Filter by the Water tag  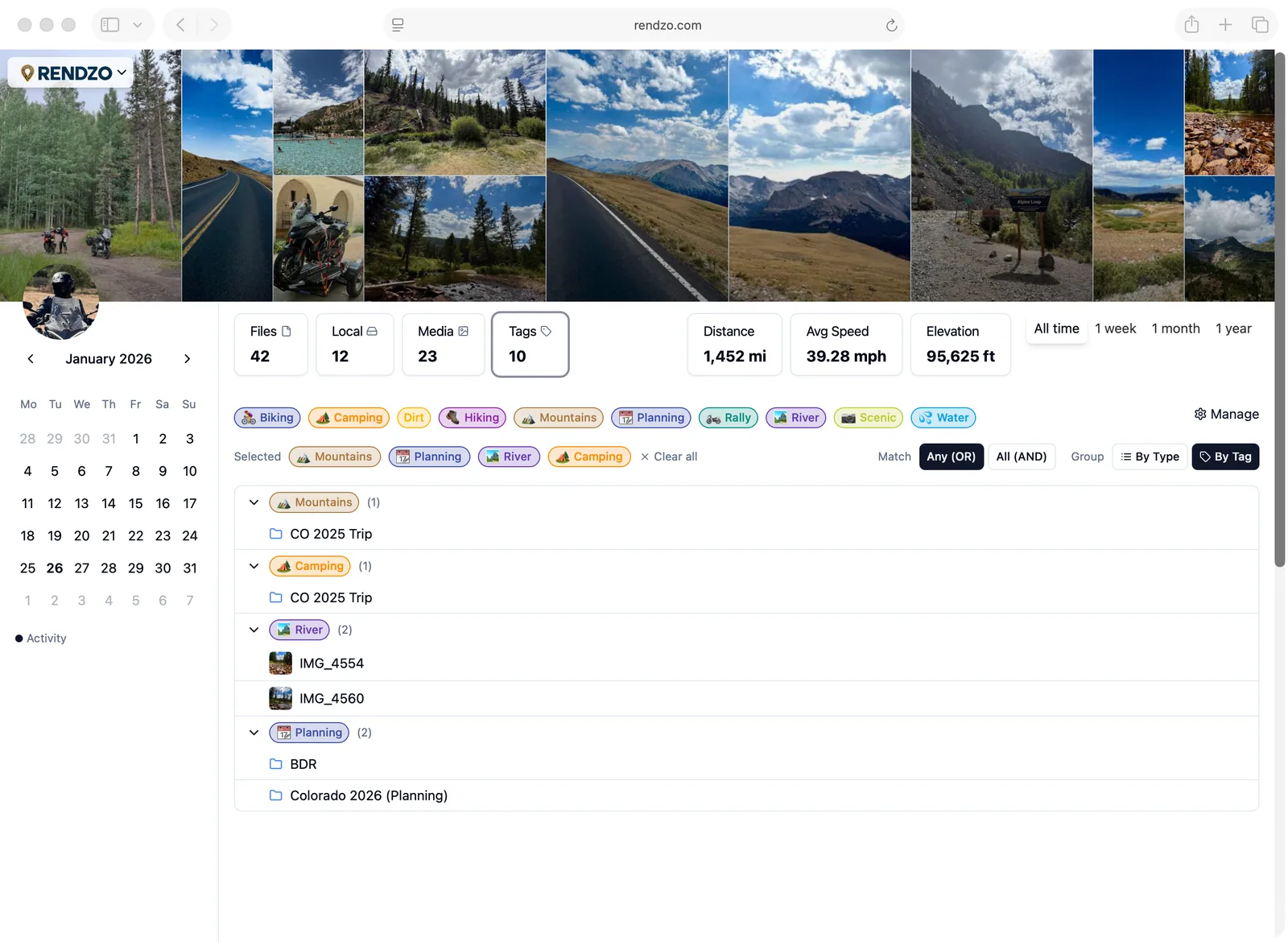coord(943,417)
